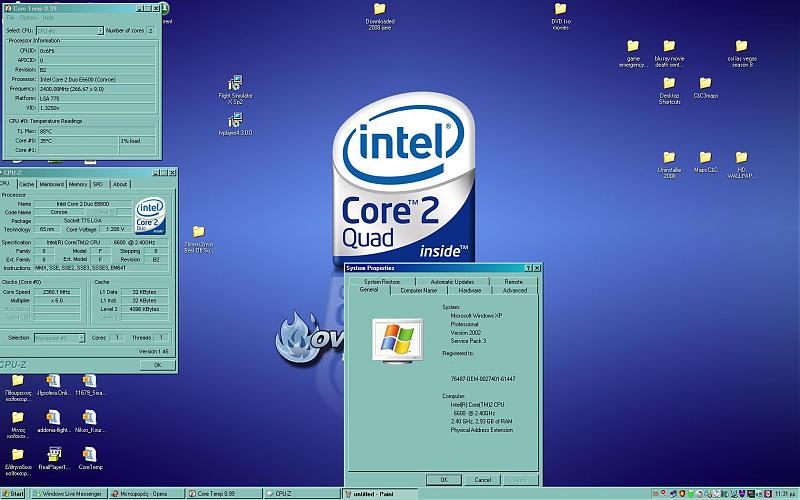Click the Frequency field in Core Temp
The image size is (800, 500).
[97, 89]
